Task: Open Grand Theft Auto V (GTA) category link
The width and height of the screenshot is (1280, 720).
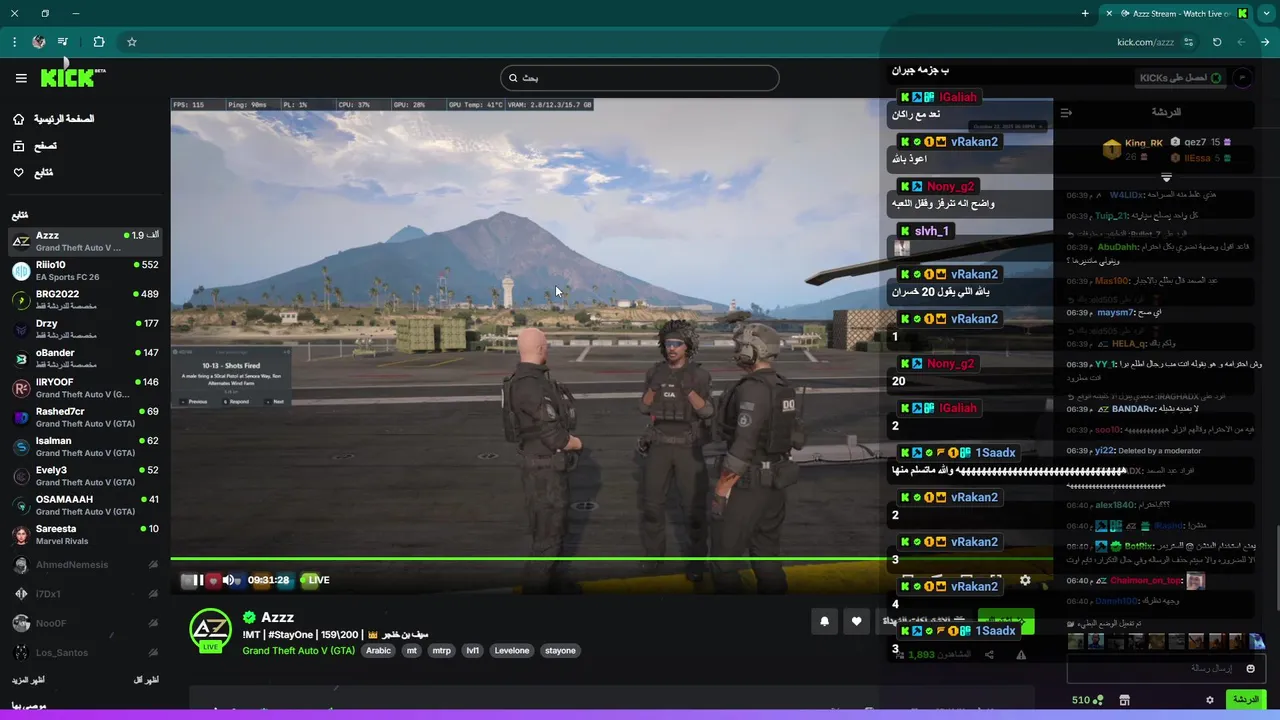Action: click(299, 650)
